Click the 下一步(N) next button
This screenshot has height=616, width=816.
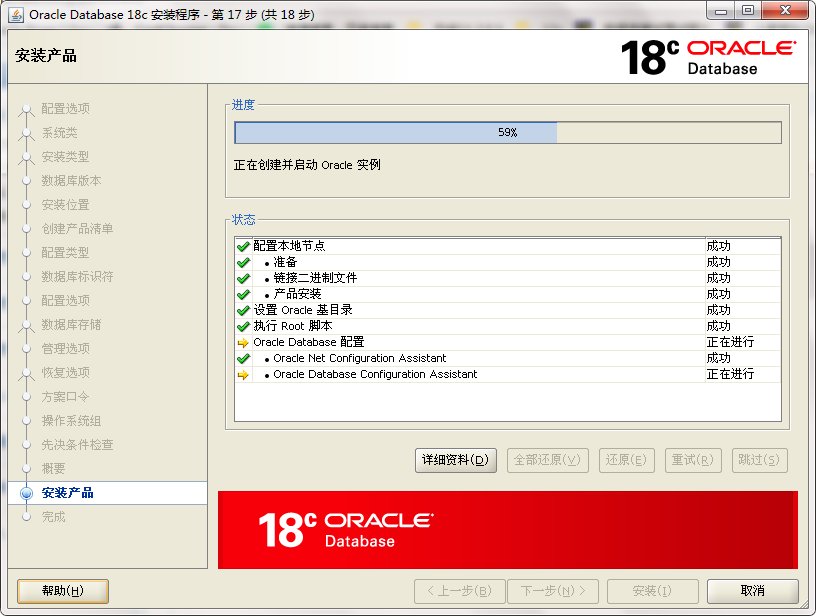[553, 591]
